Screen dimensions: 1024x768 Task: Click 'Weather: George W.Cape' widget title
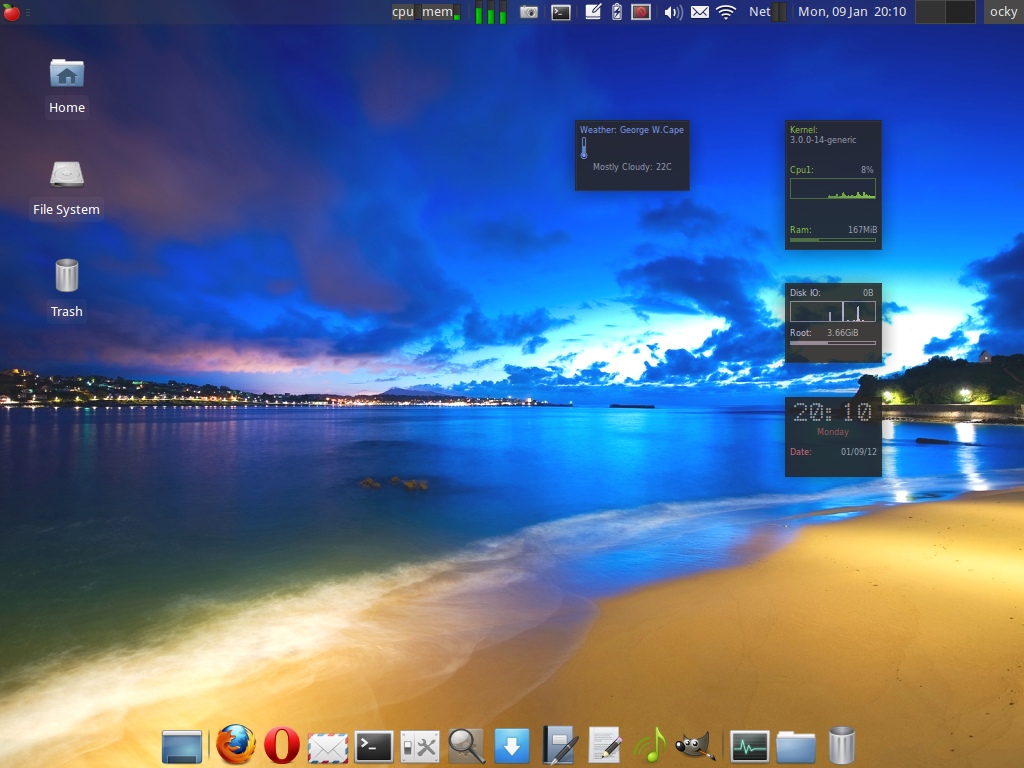coord(632,129)
